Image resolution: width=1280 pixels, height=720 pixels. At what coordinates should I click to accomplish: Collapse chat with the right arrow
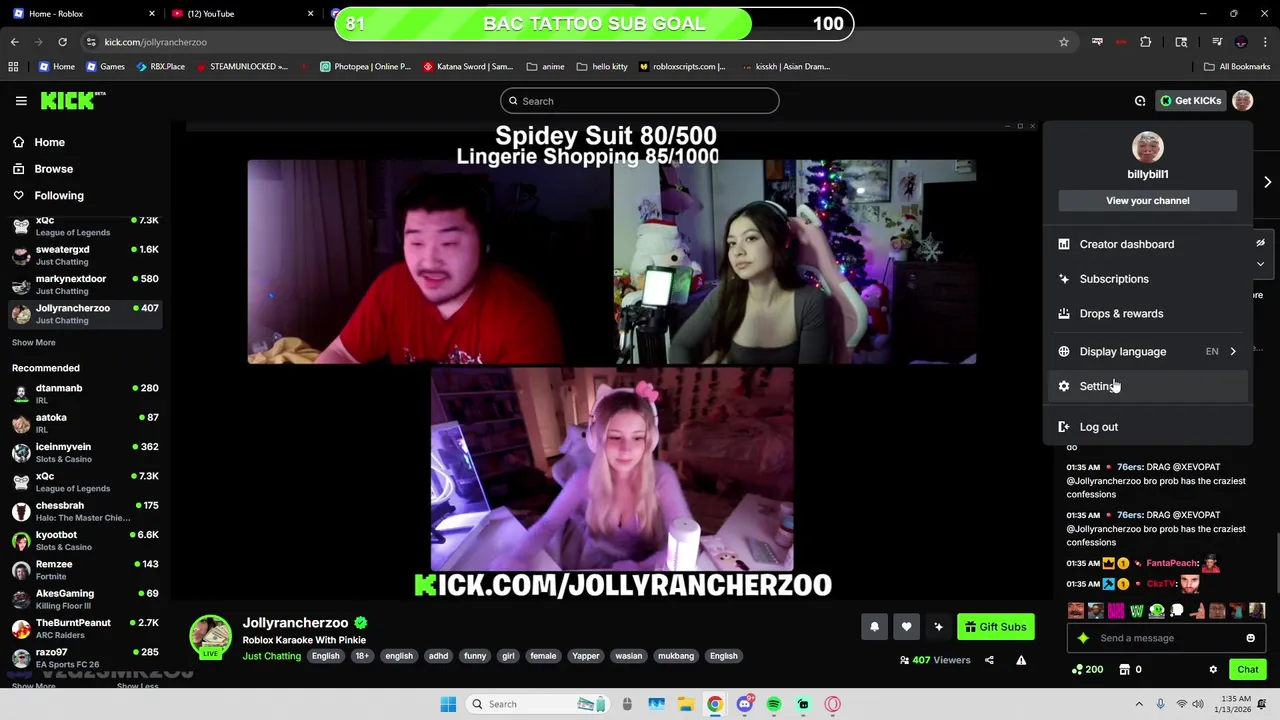coord(1267,182)
